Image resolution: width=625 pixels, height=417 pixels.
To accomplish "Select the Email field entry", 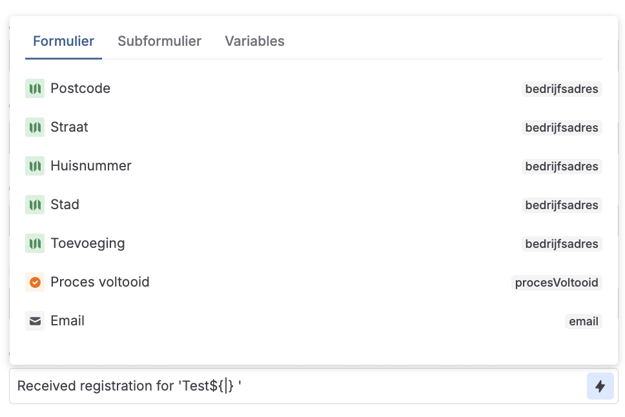I will point(67,321).
